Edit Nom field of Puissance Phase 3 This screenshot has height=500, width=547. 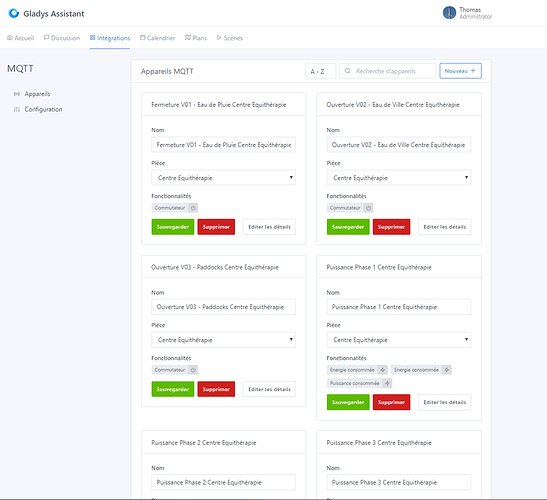coord(399,482)
